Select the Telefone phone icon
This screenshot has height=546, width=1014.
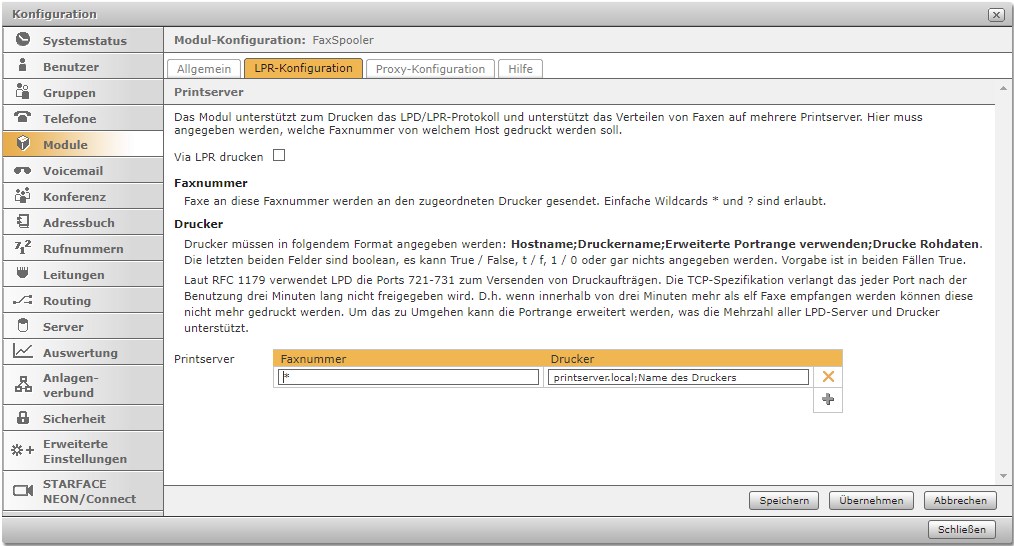(x=23, y=118)
